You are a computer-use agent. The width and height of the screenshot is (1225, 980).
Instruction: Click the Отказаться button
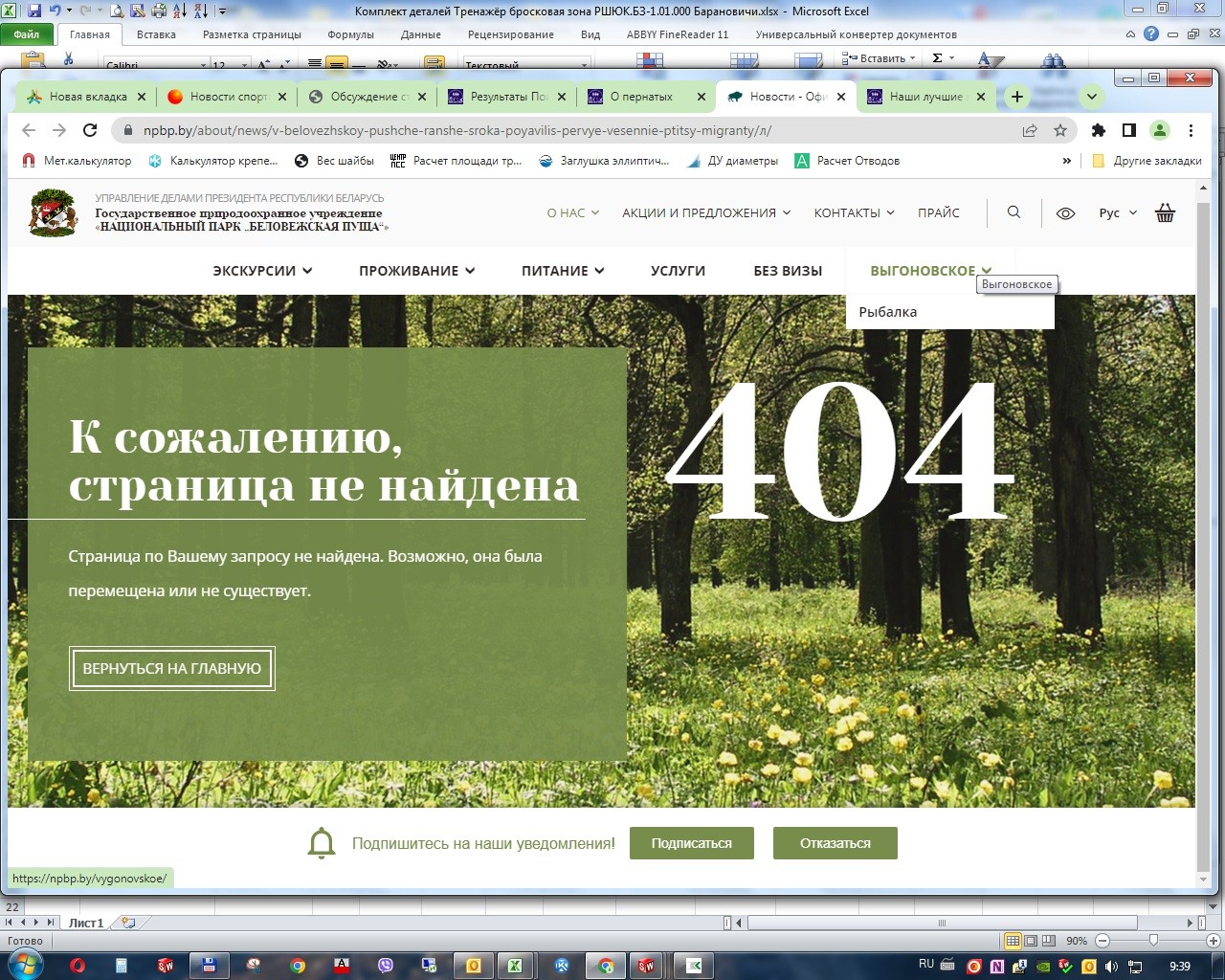(x=835, y=843)
